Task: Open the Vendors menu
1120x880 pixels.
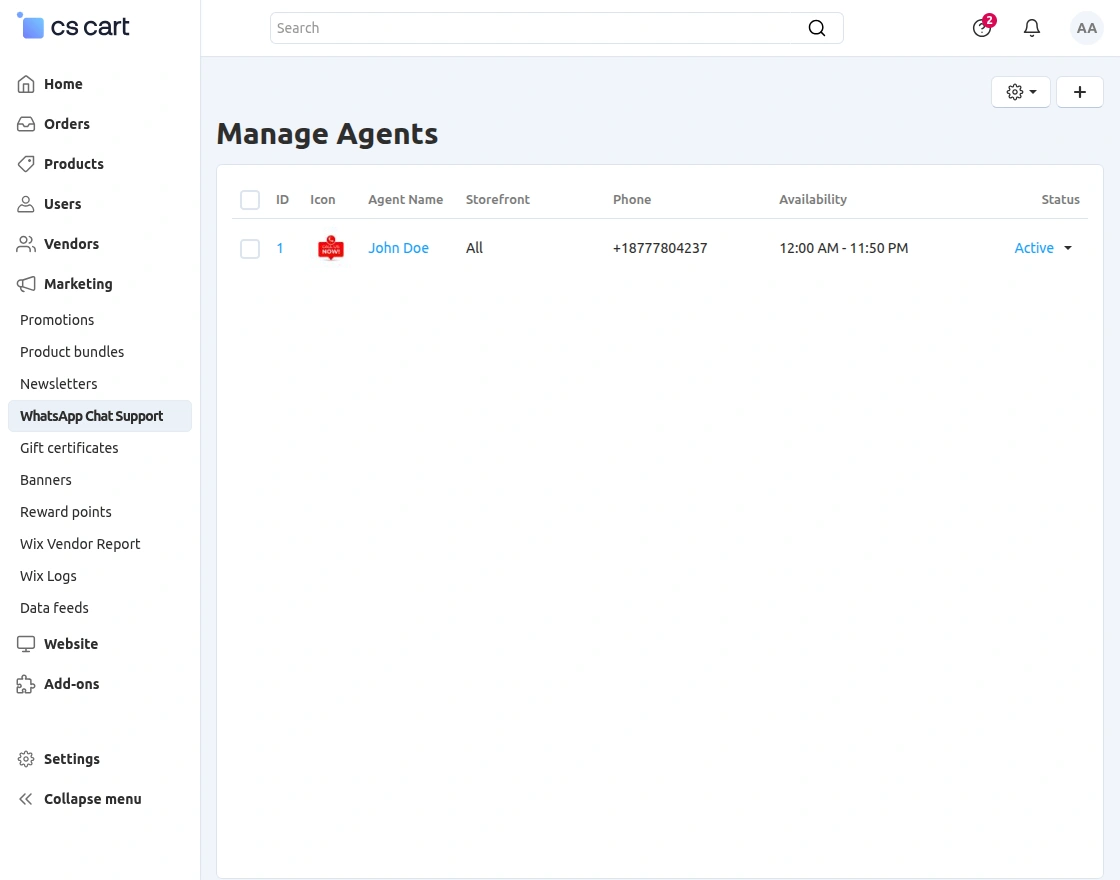Action: point(71,244)
